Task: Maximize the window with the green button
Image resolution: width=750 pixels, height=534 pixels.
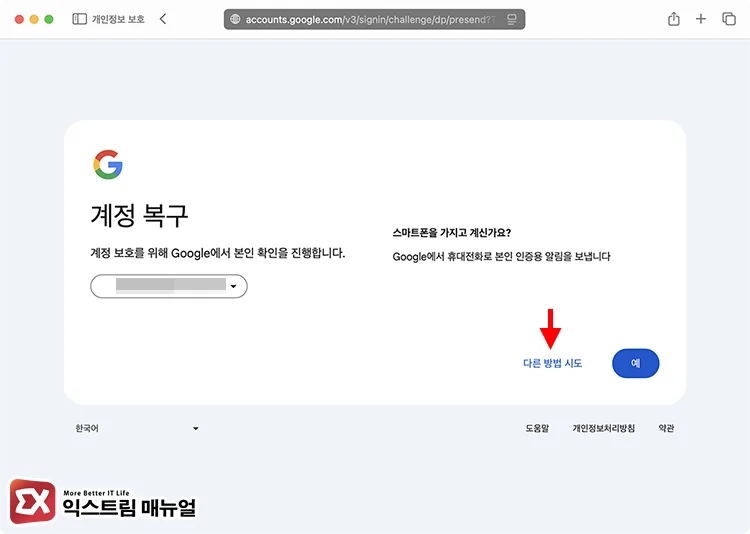Action: (x=49, y=19)
